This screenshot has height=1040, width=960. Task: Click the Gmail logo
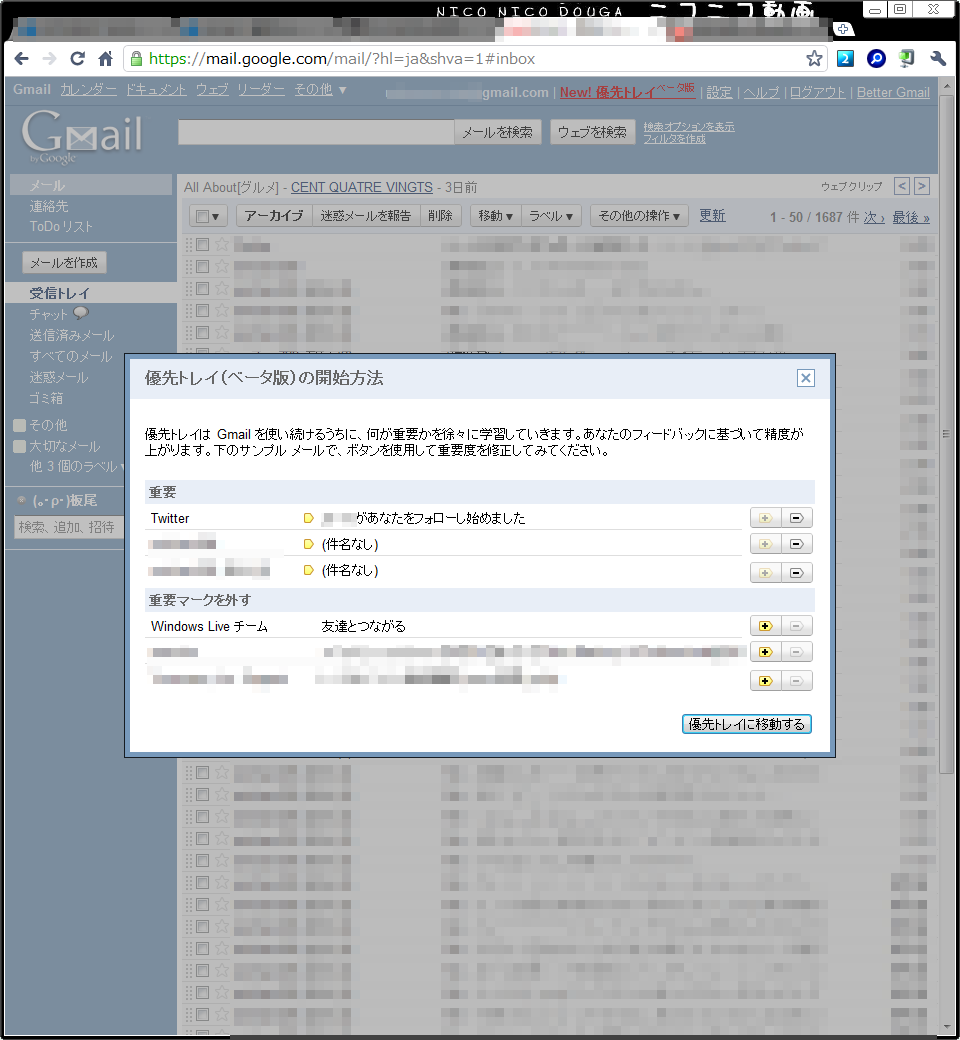click(82, 136)
